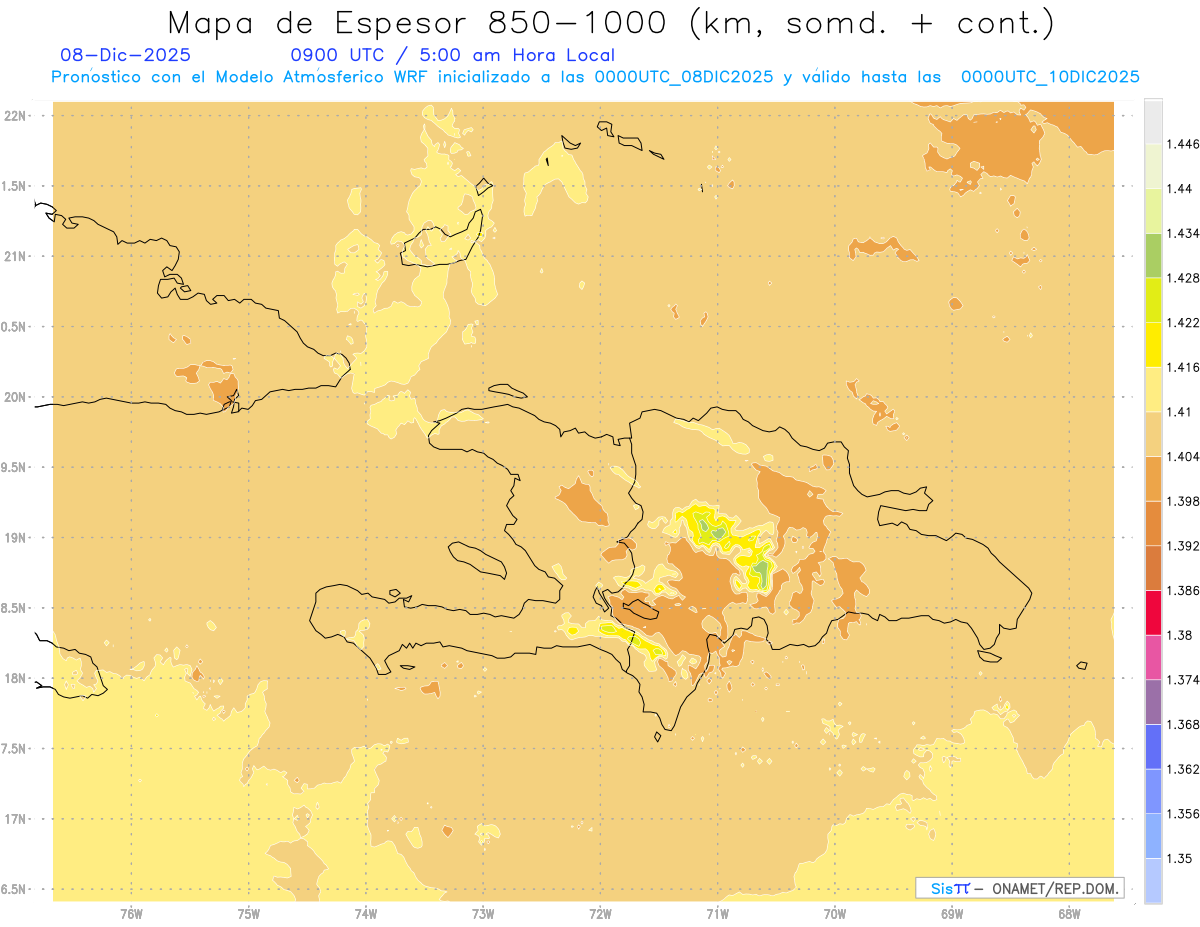Screen dimensions: 1200x927
Task: Click the longitude label '74W'
Action: (366, 914)
